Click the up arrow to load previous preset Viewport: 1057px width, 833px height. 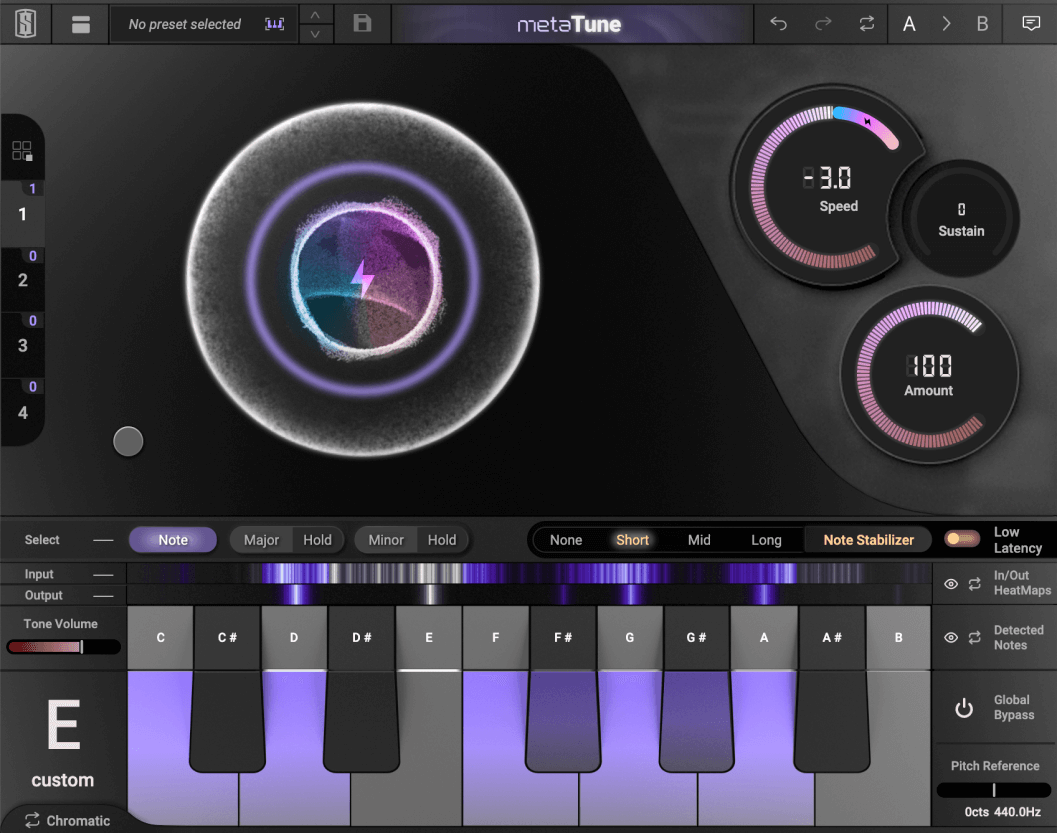coord(315,13)
